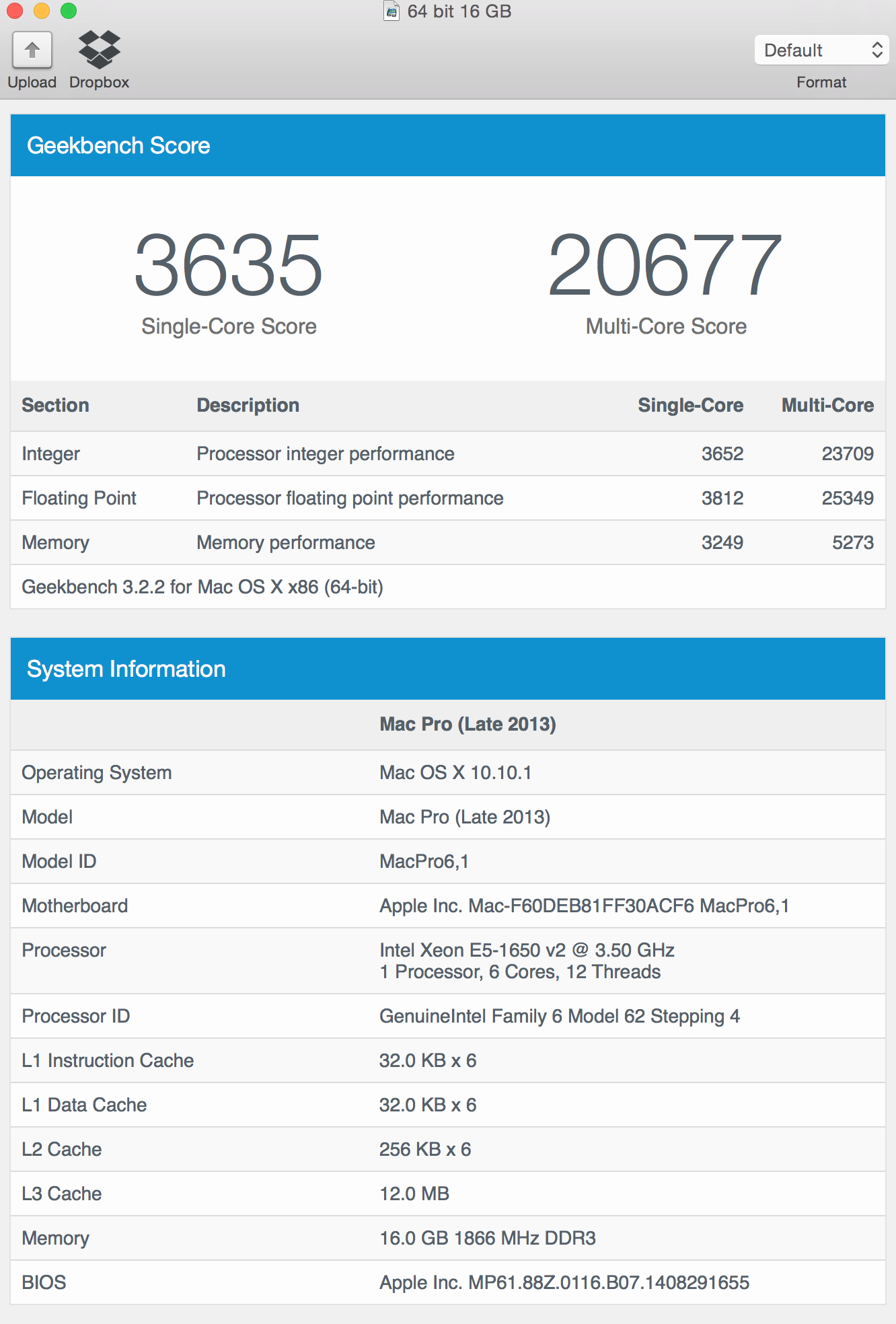Viewport: 896px width, 1324px height.
Task: Click the BIOS label
Action: click(x=44, y=1282)
